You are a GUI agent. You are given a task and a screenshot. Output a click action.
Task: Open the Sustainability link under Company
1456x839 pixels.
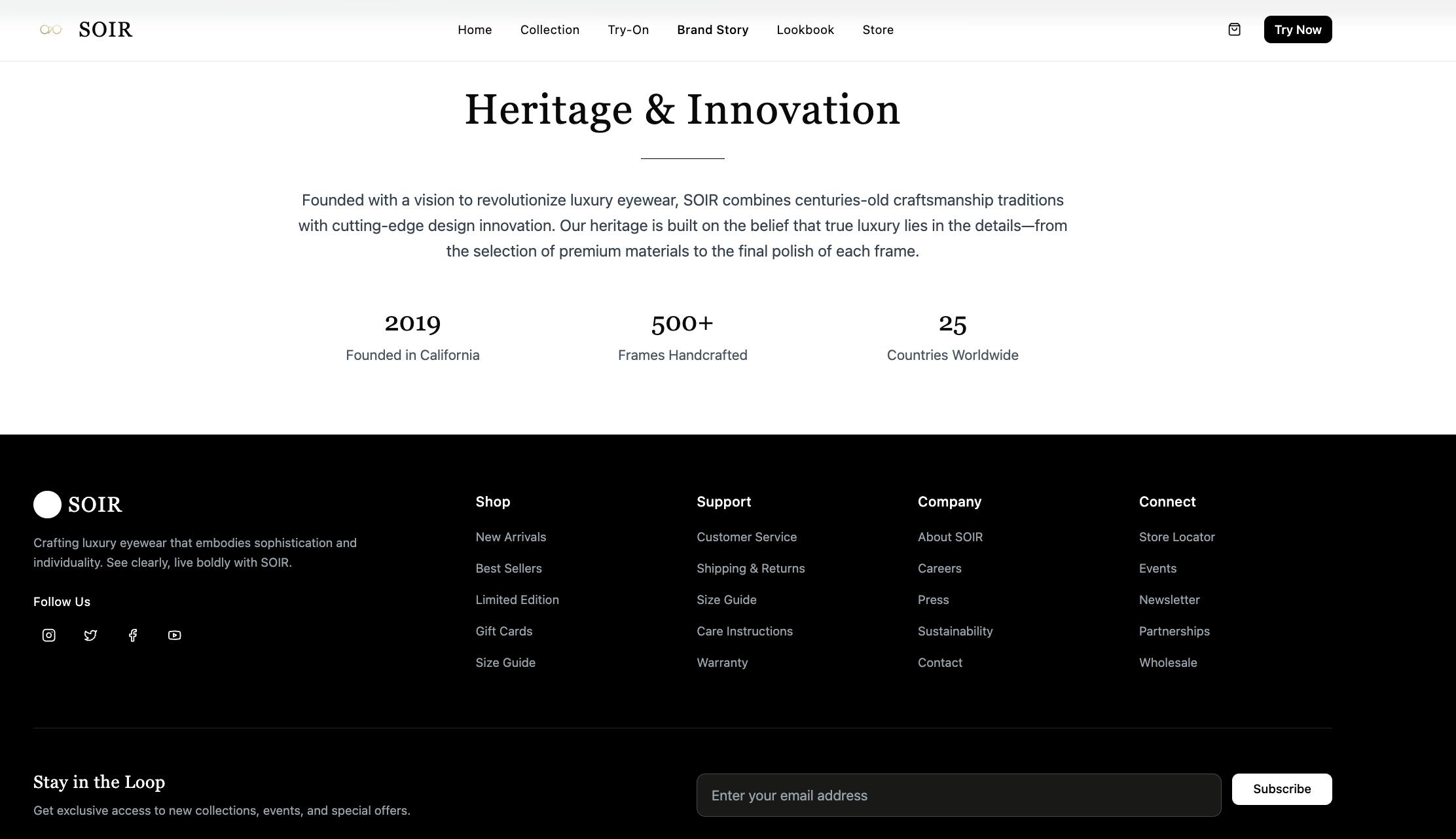(x=955, y=632)
